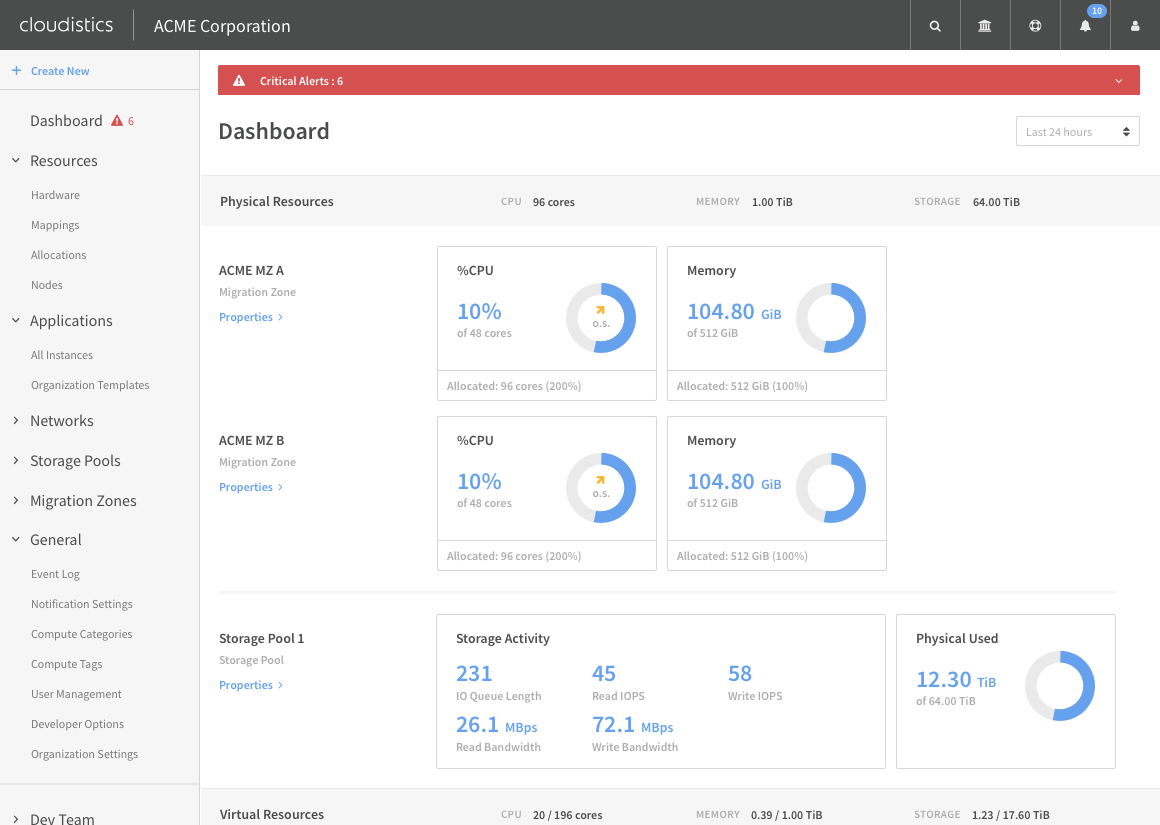Click Physical Resources 64.00 TiB storage value
The height and width of the screenshot is (825, 1160).
(996, 202)
